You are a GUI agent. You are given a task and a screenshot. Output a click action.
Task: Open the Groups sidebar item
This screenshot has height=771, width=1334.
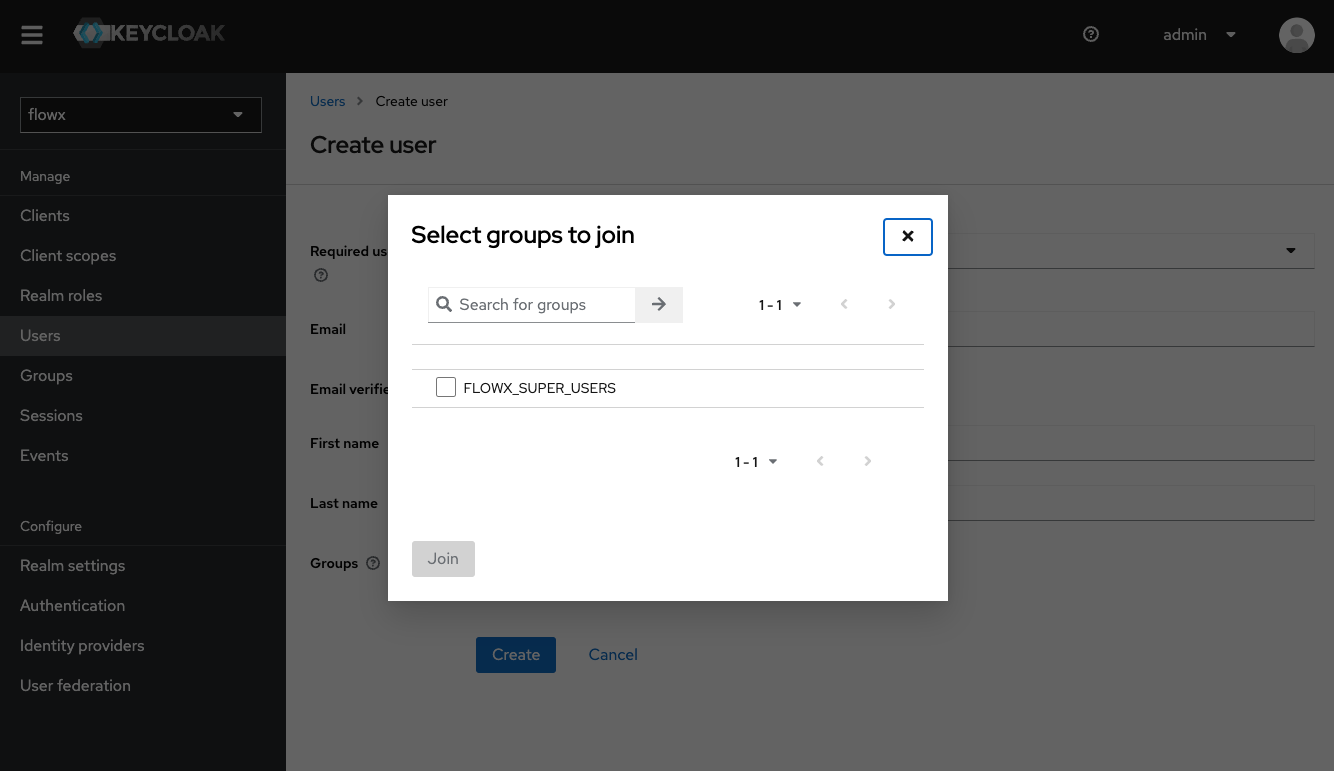click(143, 376)
